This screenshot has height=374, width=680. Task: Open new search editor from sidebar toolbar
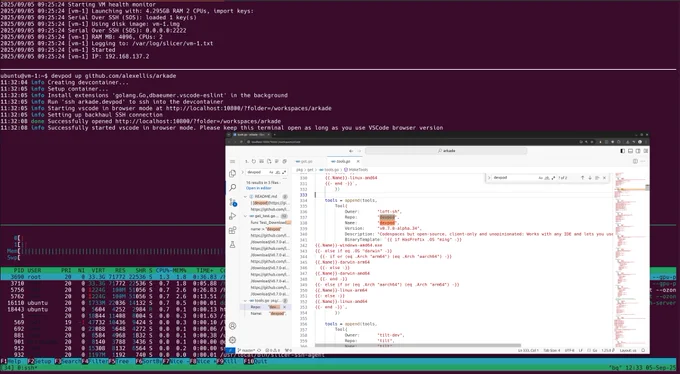click(x=269, y=161)
